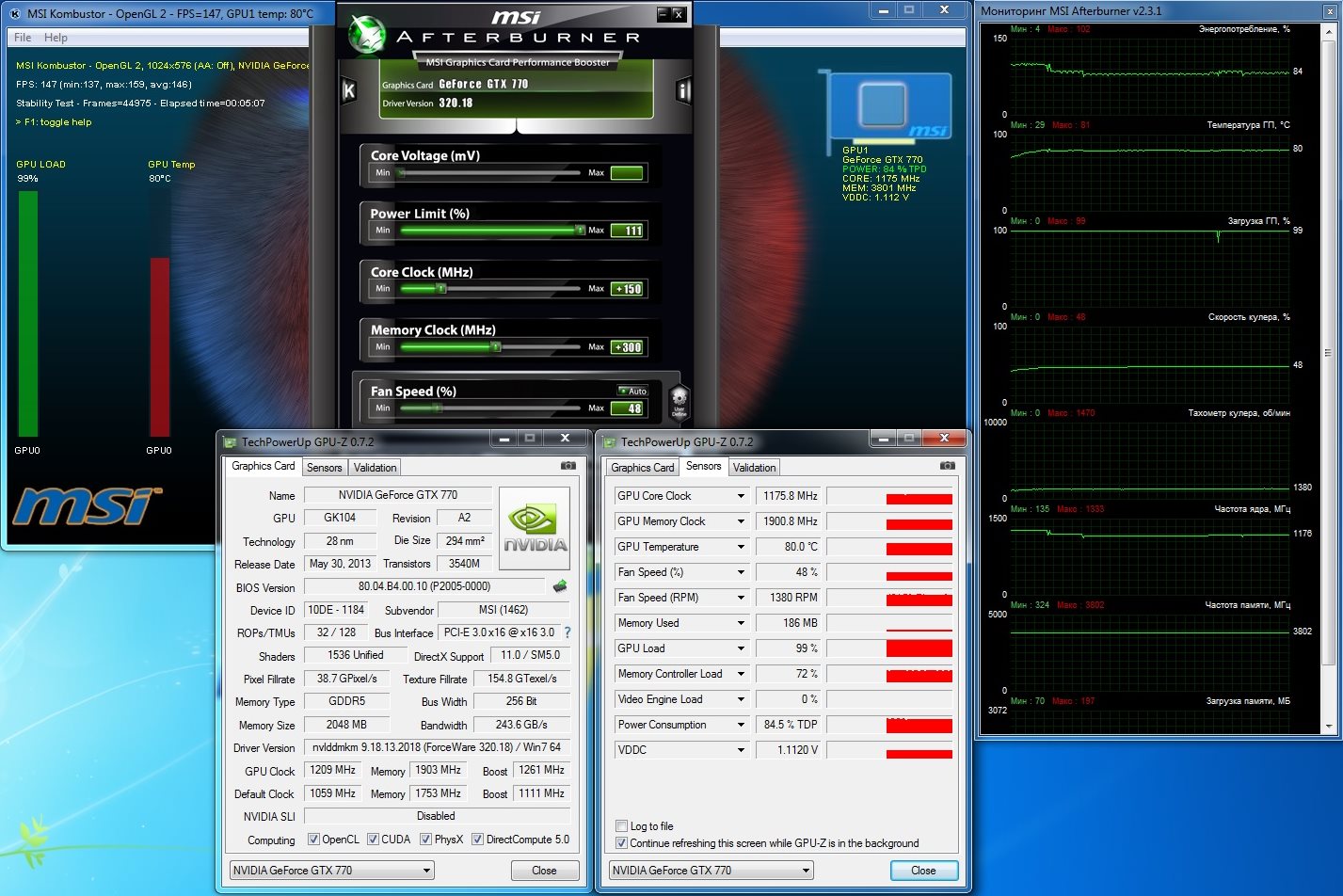Open Afterburner's information panel using i button

pyautogui.click(x=683, y=90)
